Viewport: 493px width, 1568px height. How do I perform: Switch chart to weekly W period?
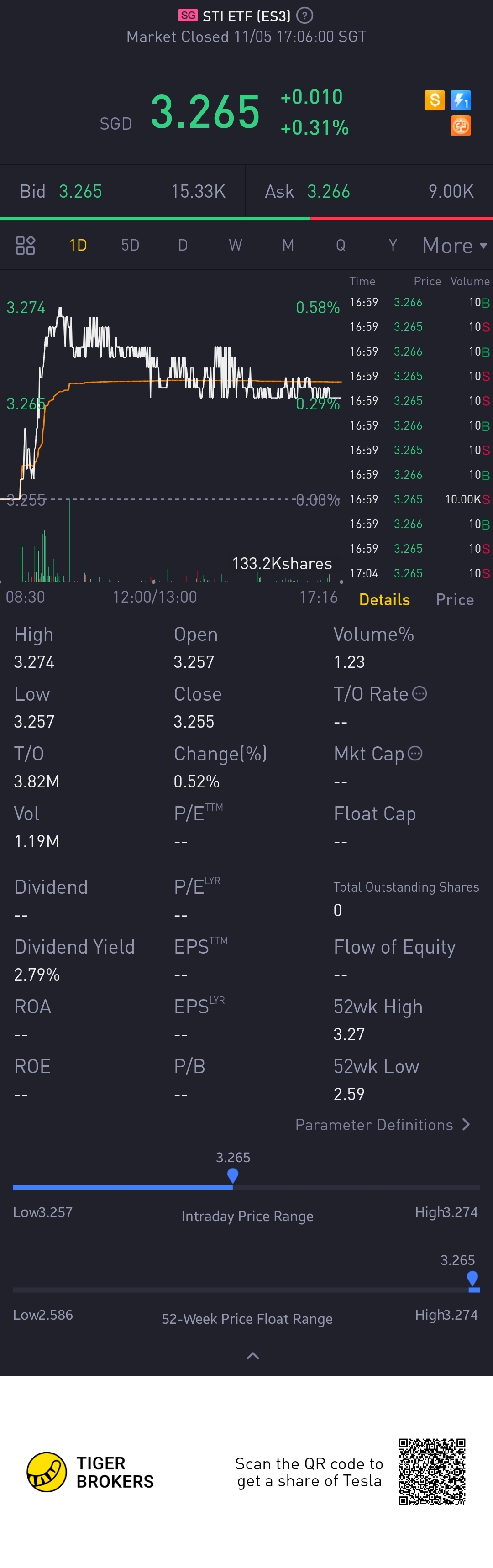click(x=236, y=245)
